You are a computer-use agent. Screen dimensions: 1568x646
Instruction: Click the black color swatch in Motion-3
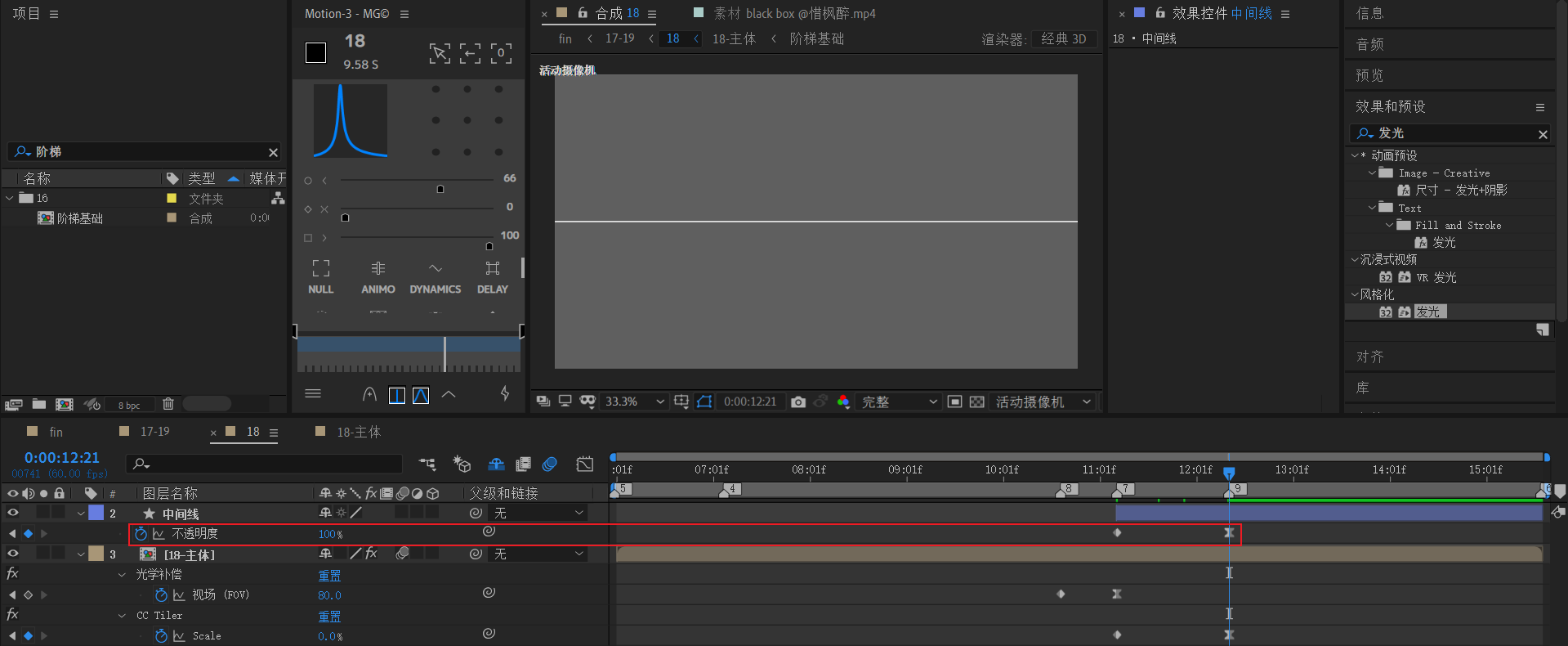pos(315,53)
